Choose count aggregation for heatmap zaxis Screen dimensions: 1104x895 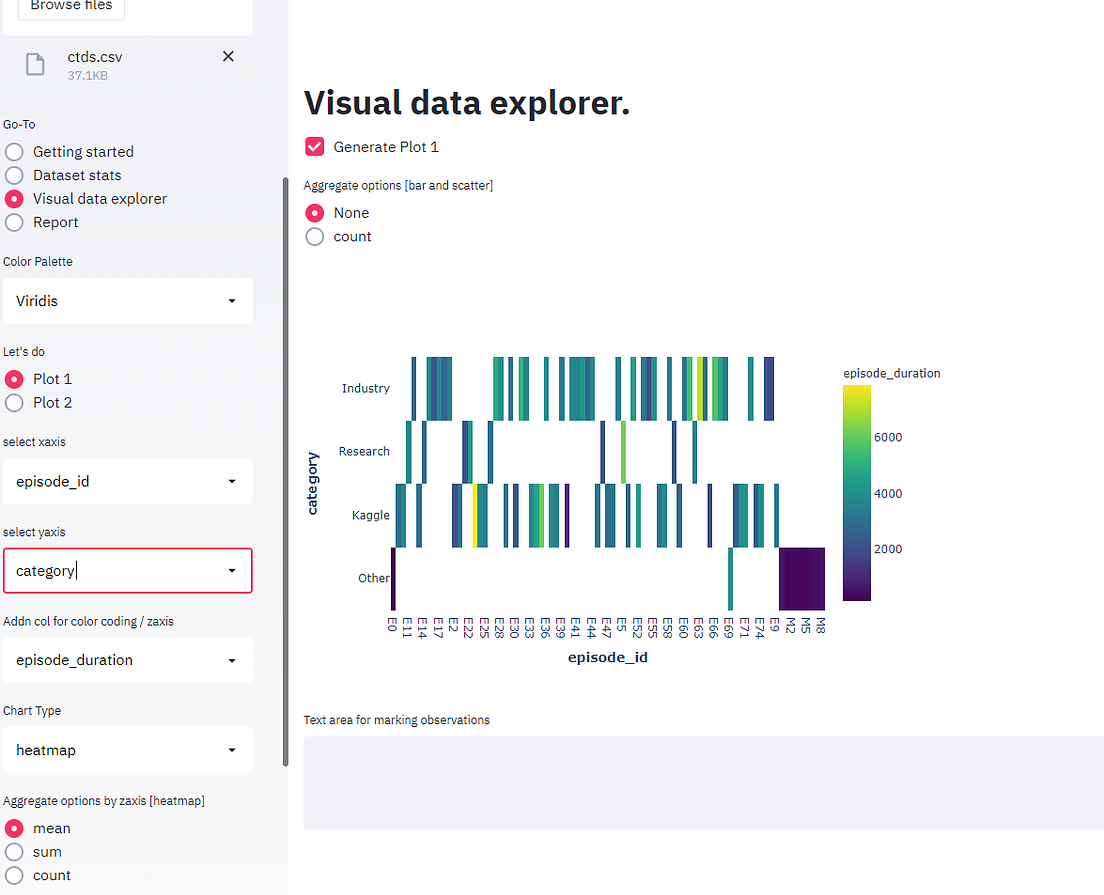15,874
